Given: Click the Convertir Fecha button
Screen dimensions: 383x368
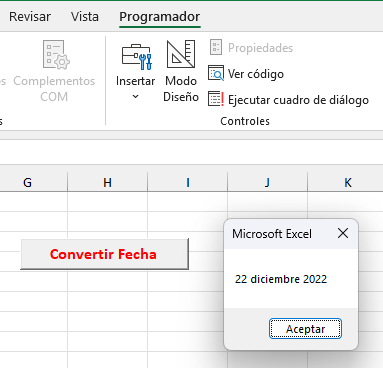Looking at the screenshot, I should 104,254.
